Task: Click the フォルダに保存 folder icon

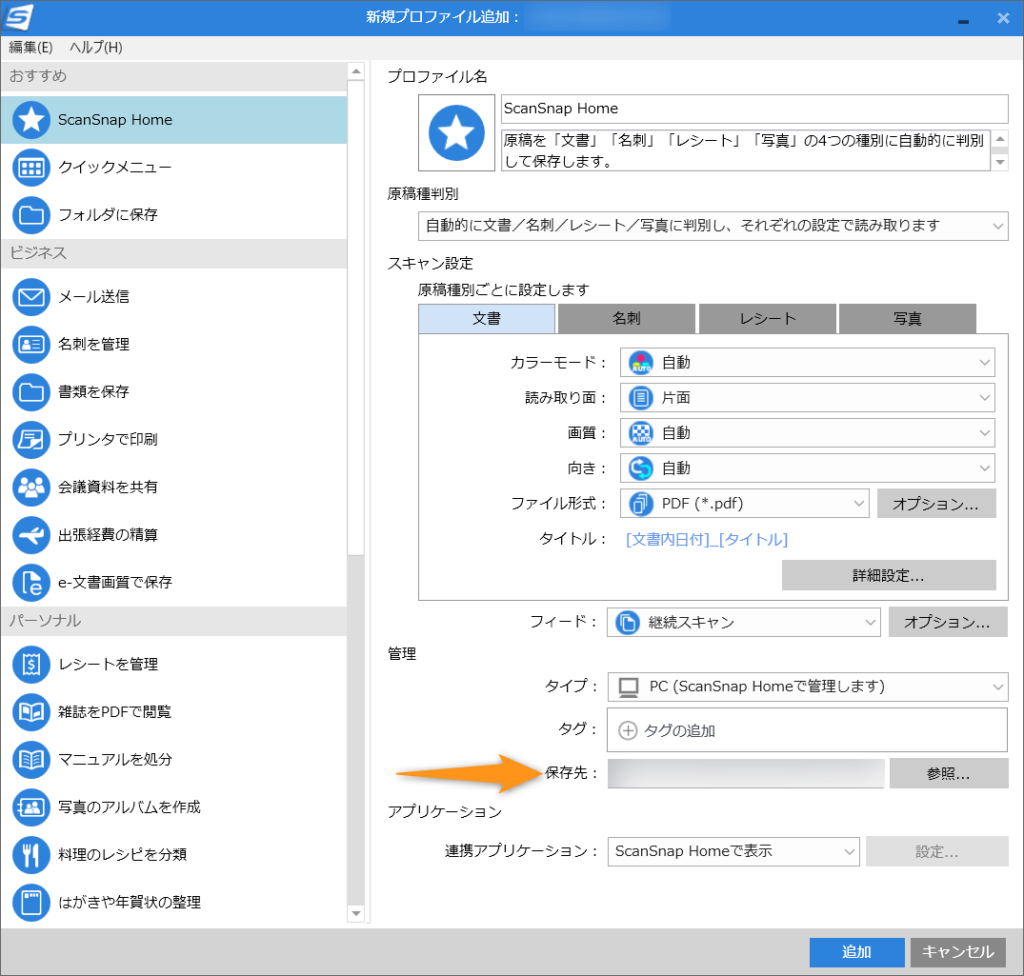Action: pos(31,215)
